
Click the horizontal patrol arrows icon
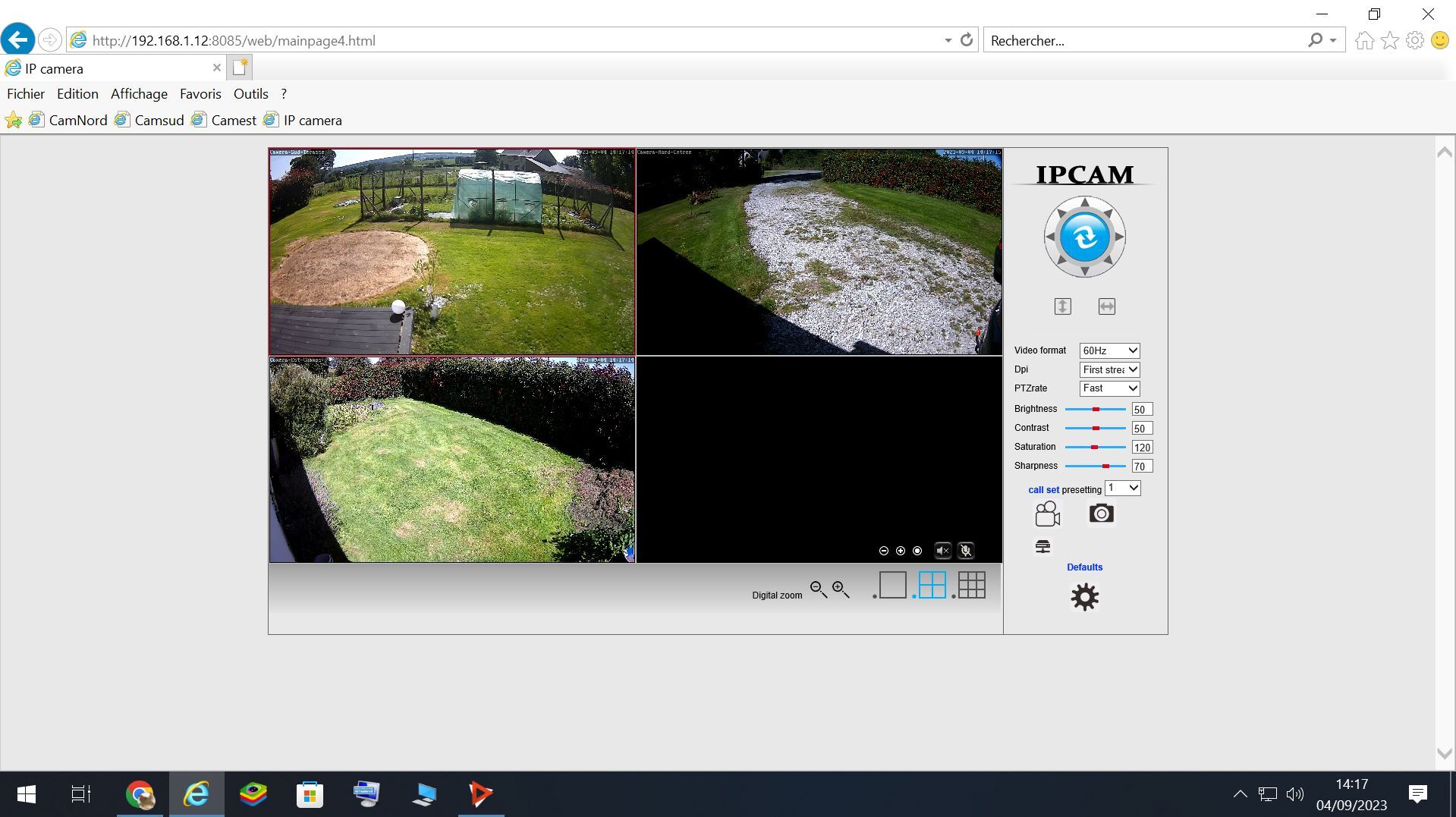(x=1106, y=306)
